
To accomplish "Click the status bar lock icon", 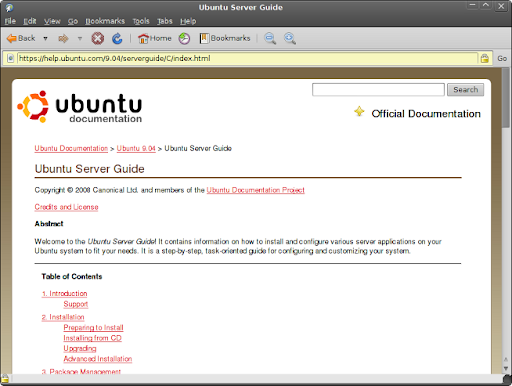I will (5, 378).
